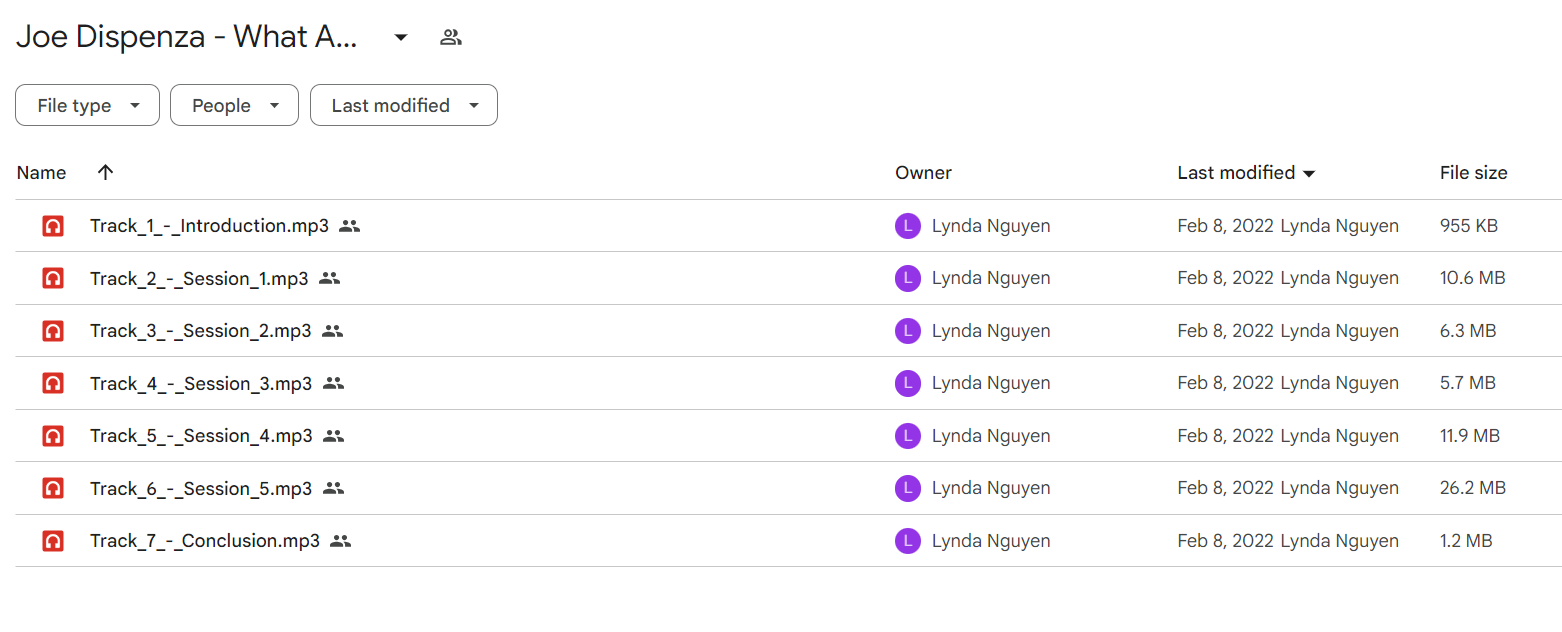This screenshot has width=1562, height=632.
Task: Open the Last modified filter dropdown
Action: pos(404,105)
